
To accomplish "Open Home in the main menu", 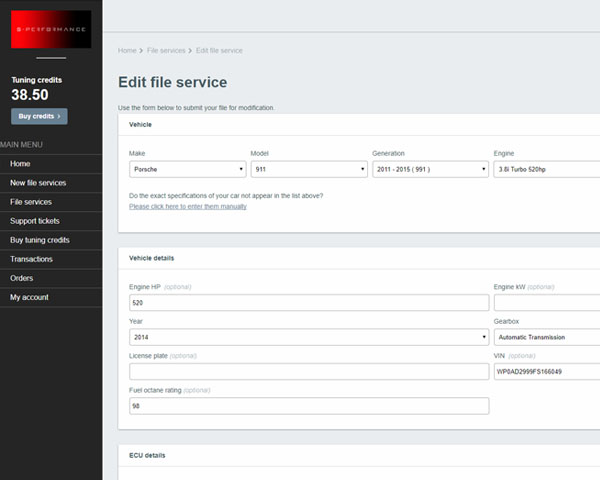I will point(21,164).
